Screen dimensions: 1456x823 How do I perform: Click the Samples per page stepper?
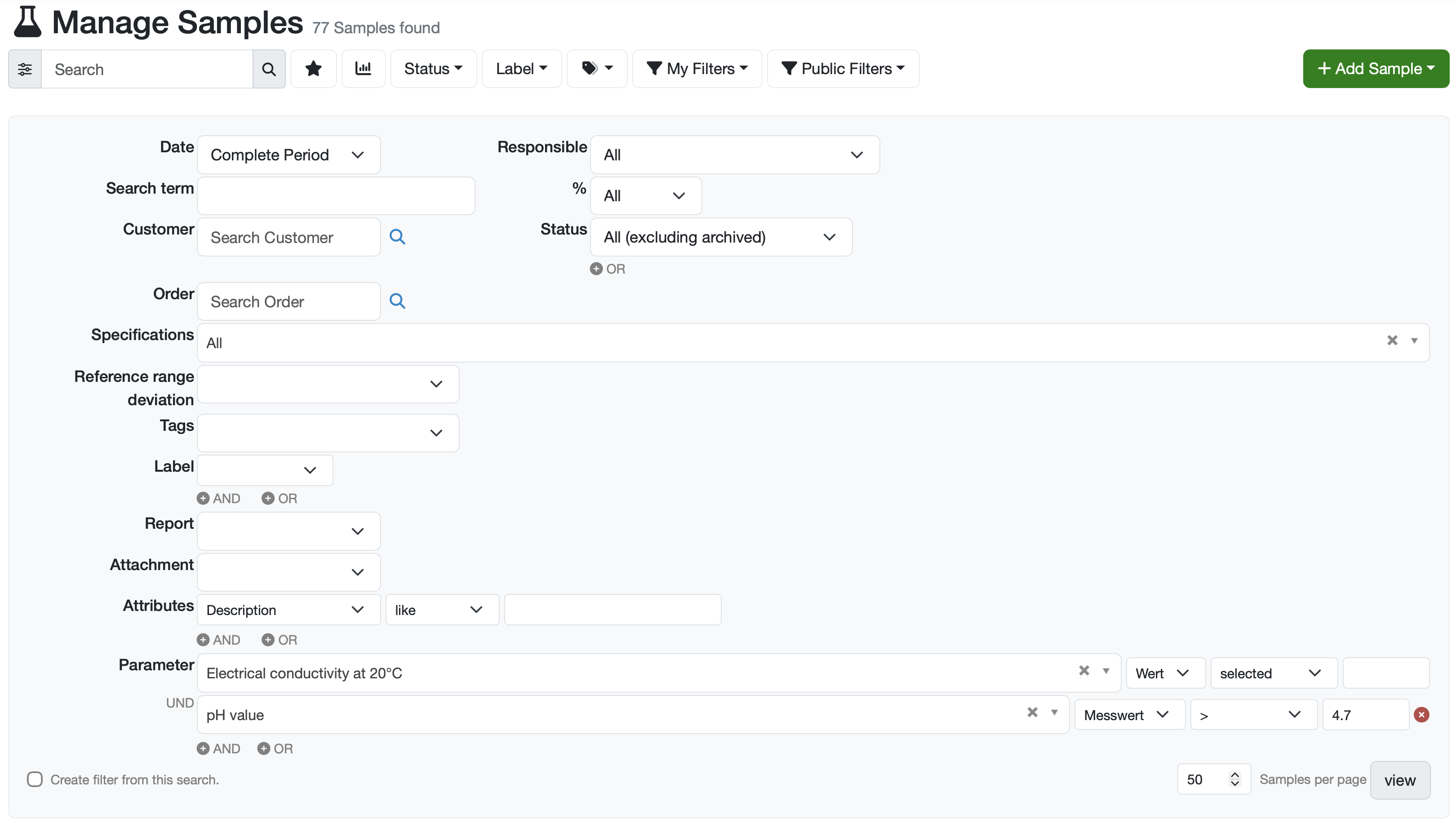click(x=1234, y=779)
